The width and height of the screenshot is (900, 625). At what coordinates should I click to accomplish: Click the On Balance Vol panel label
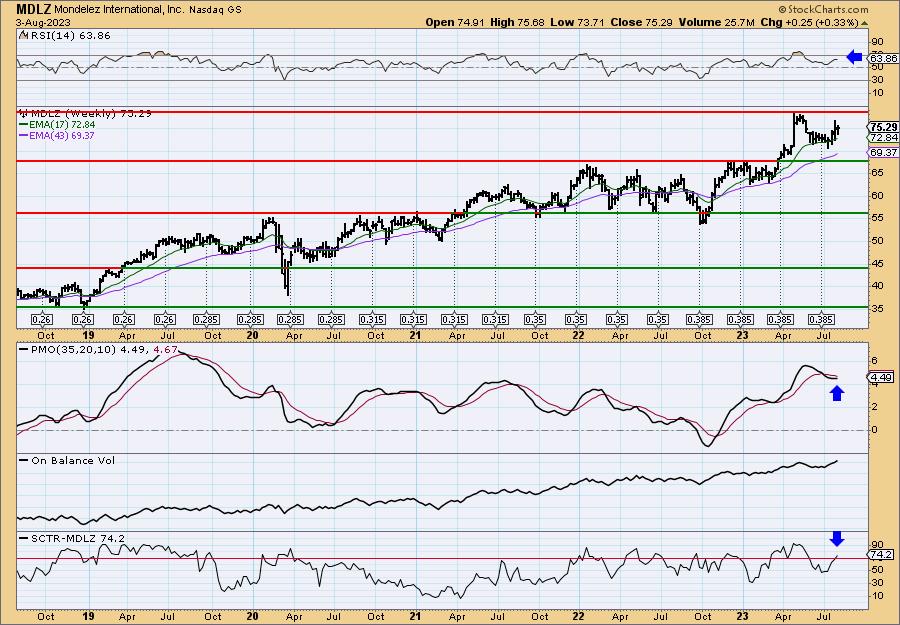(x=72, y=460)
